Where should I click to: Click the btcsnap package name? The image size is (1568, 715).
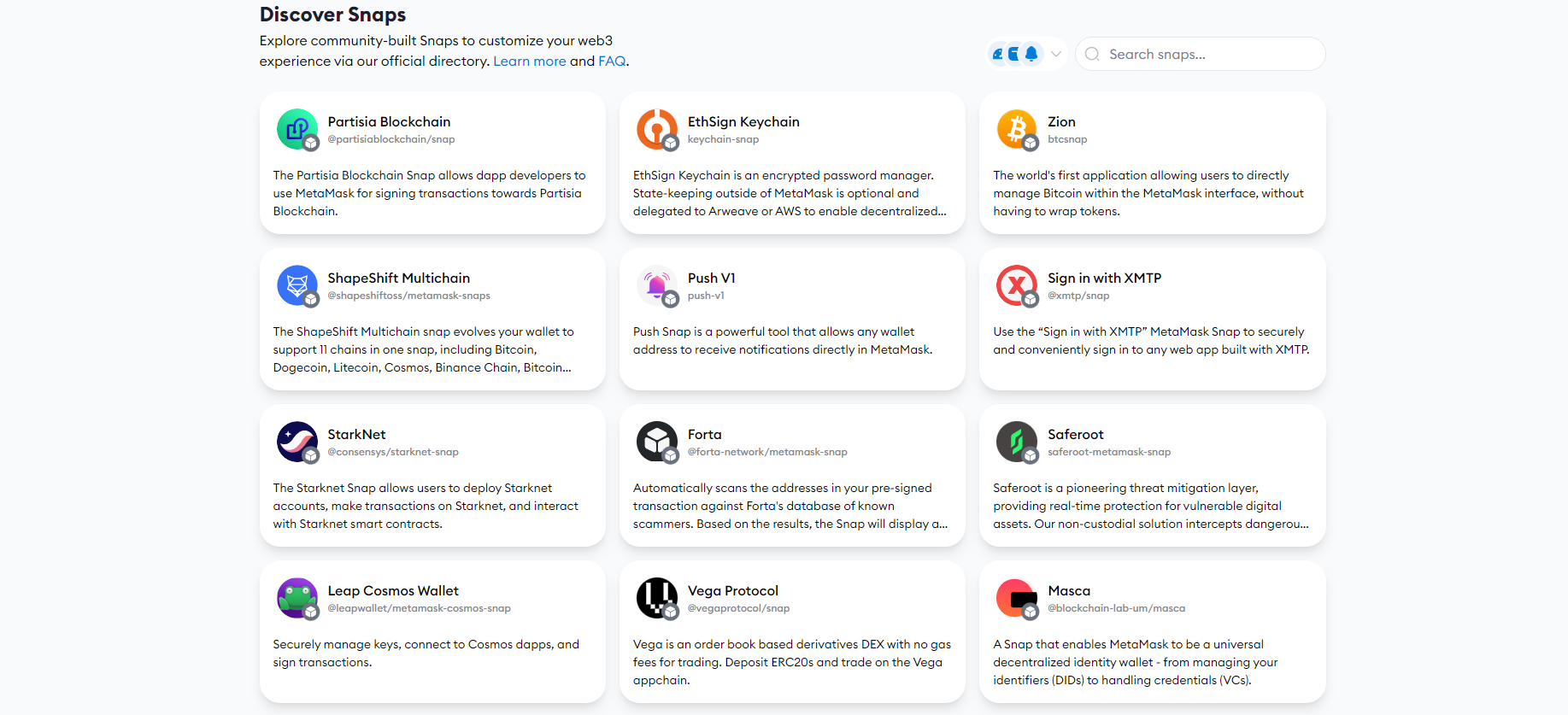[x=1067, y=139]
